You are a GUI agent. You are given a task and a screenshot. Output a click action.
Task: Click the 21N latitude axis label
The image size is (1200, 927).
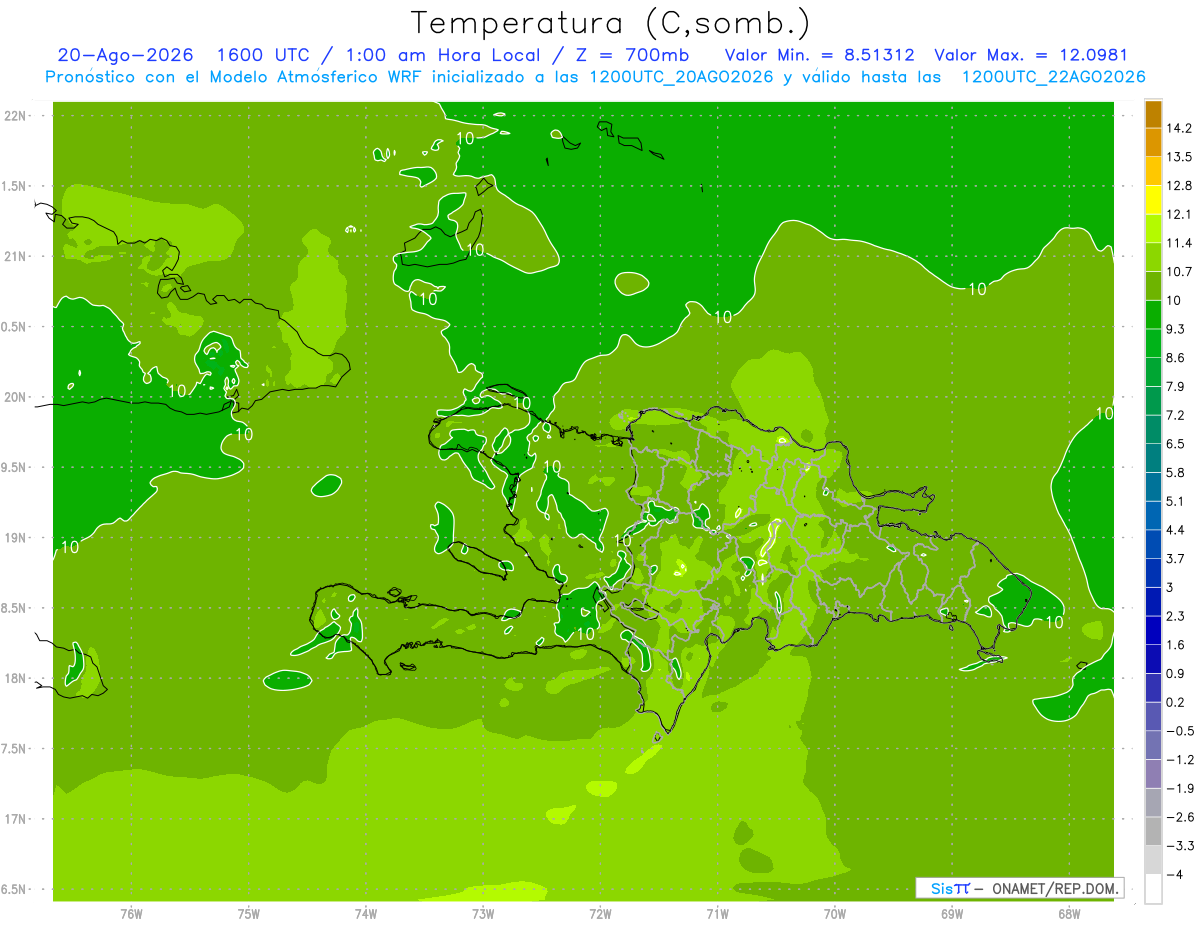(15, 256)
